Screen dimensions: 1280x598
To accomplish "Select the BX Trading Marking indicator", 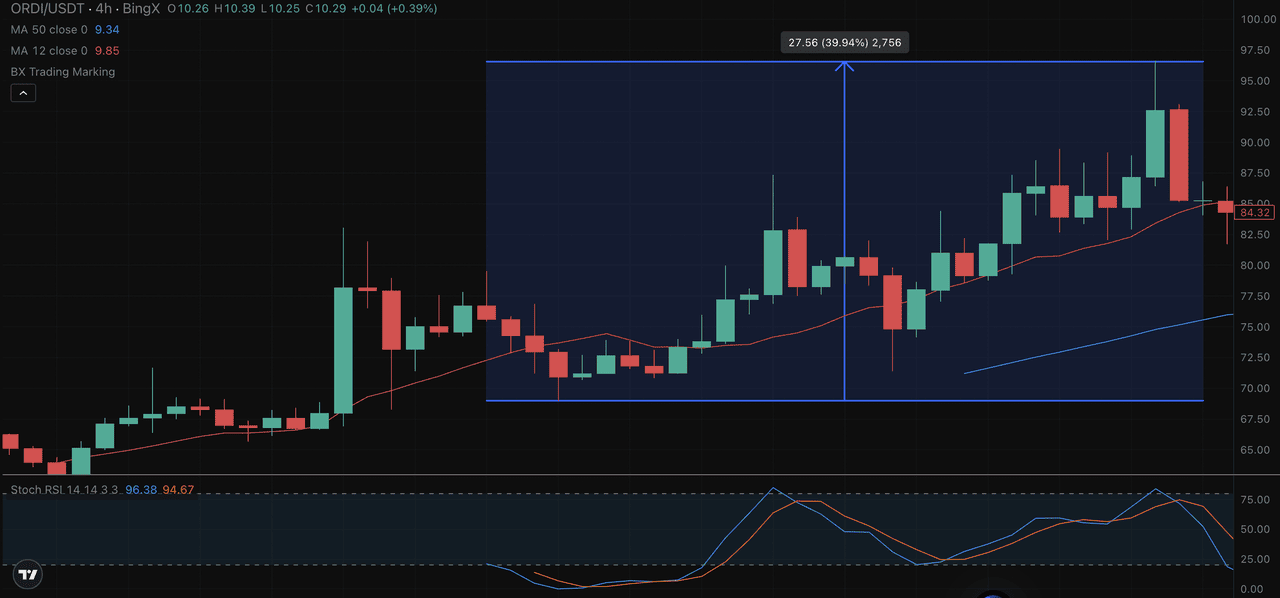I will pyautogui.click(x=63, y=72).
